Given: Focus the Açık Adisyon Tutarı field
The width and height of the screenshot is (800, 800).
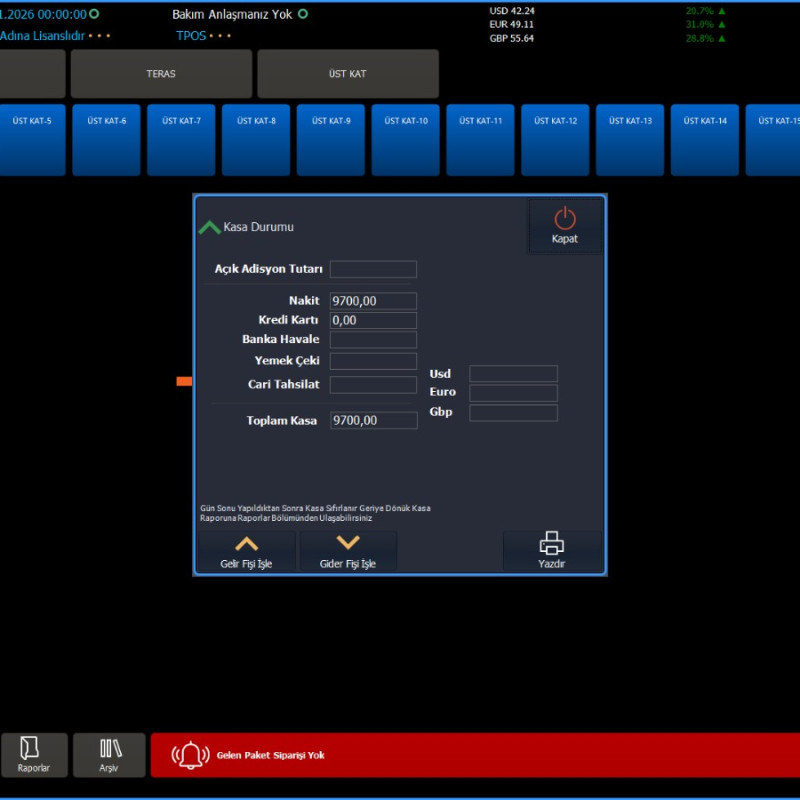Looking at the screenshot, I should 373,269.
